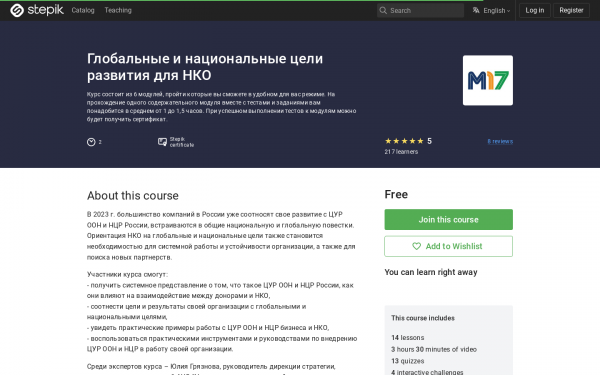600x375 pixels.
Task: Open the Teaching menu item
Action: point(118,10)
